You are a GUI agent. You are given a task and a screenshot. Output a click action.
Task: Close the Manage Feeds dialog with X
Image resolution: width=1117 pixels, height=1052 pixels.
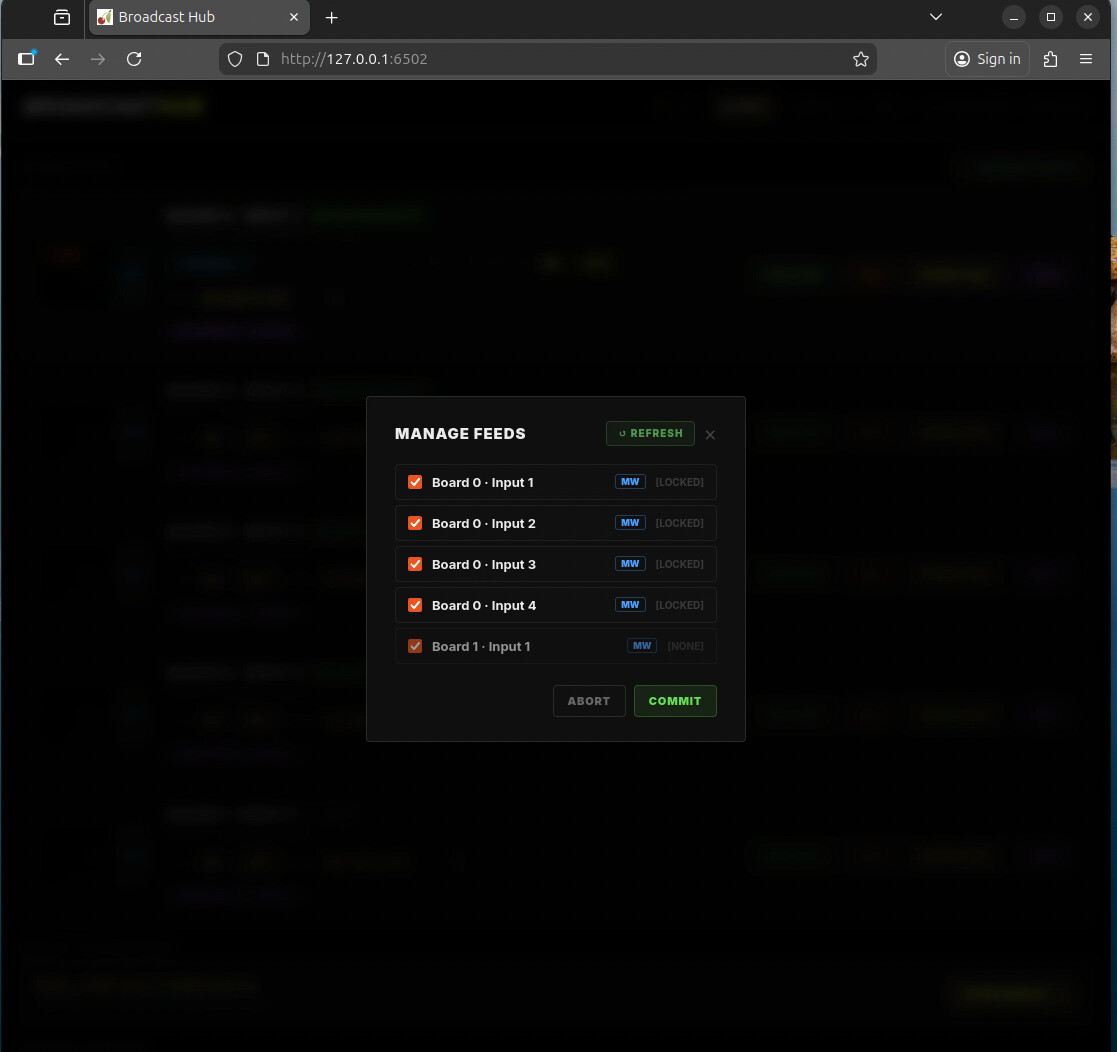tap(710, 435)
